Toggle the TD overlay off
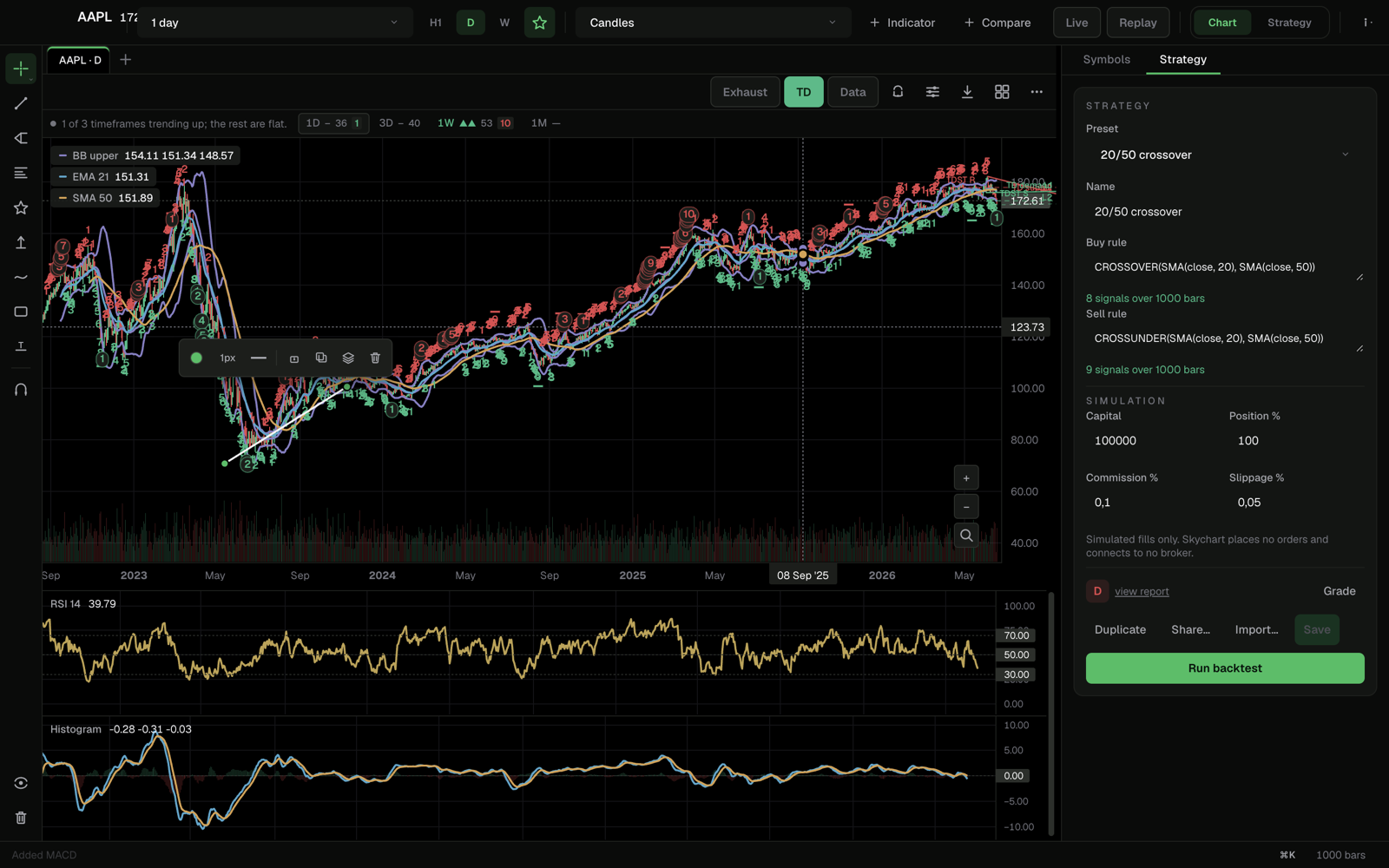The width and height of the screenshot is (1389, 868). pos(804,92)
